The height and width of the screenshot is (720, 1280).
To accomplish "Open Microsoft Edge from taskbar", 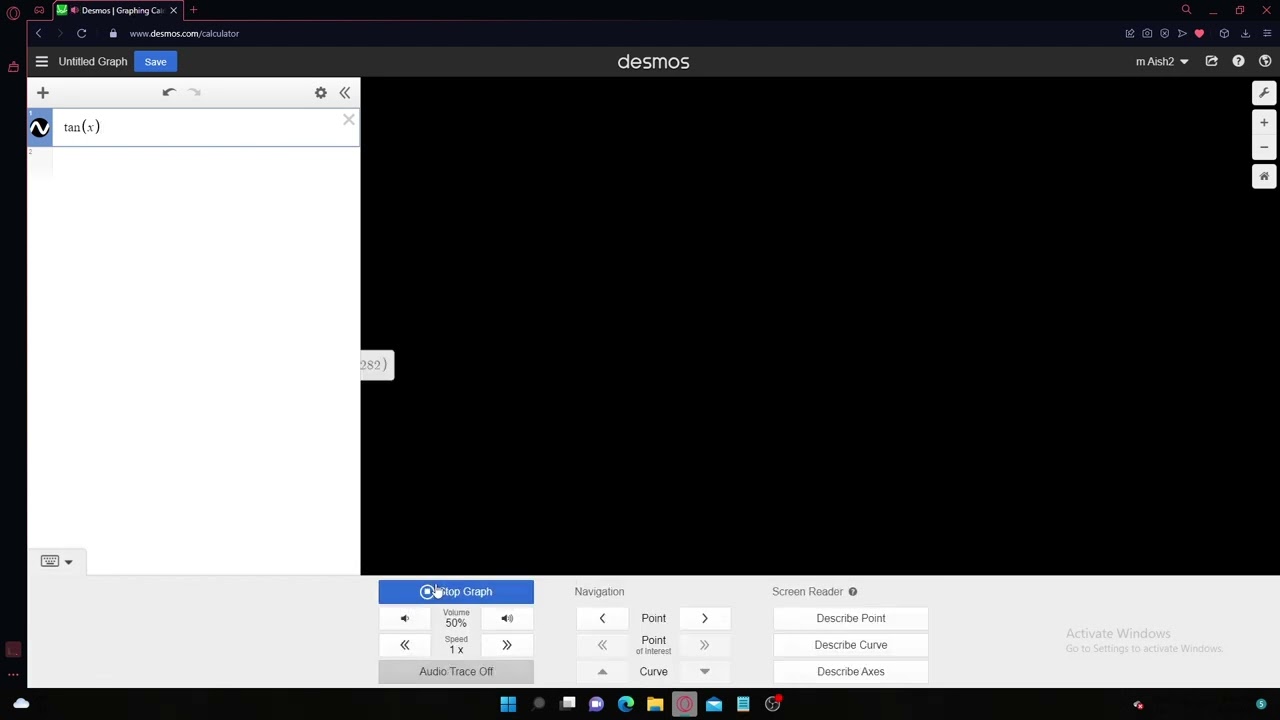I will click(626, 704).
